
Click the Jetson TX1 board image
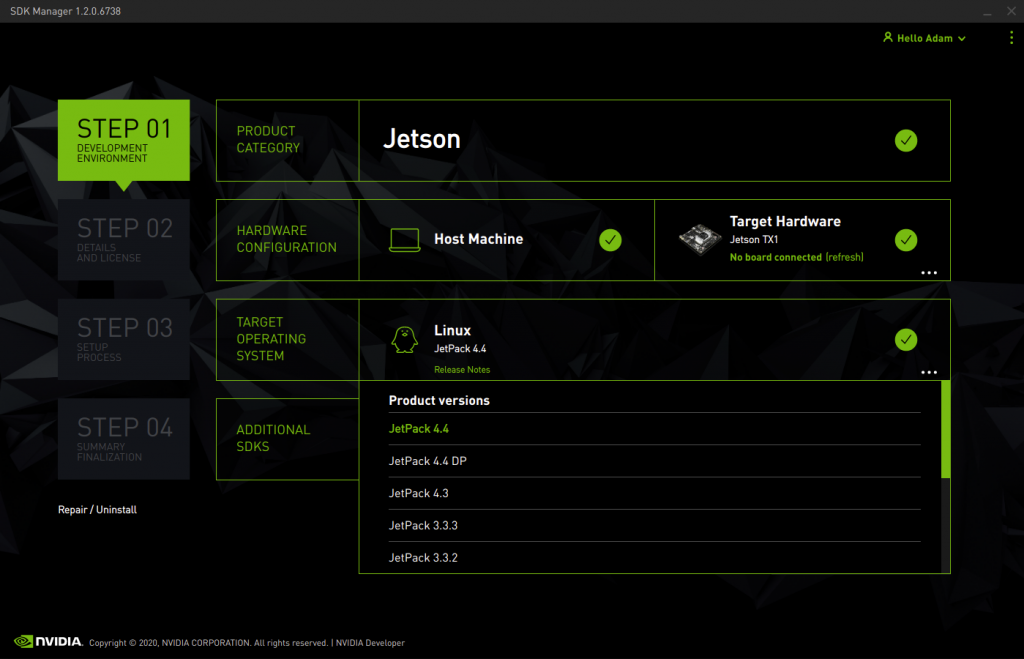coord(699,240)
